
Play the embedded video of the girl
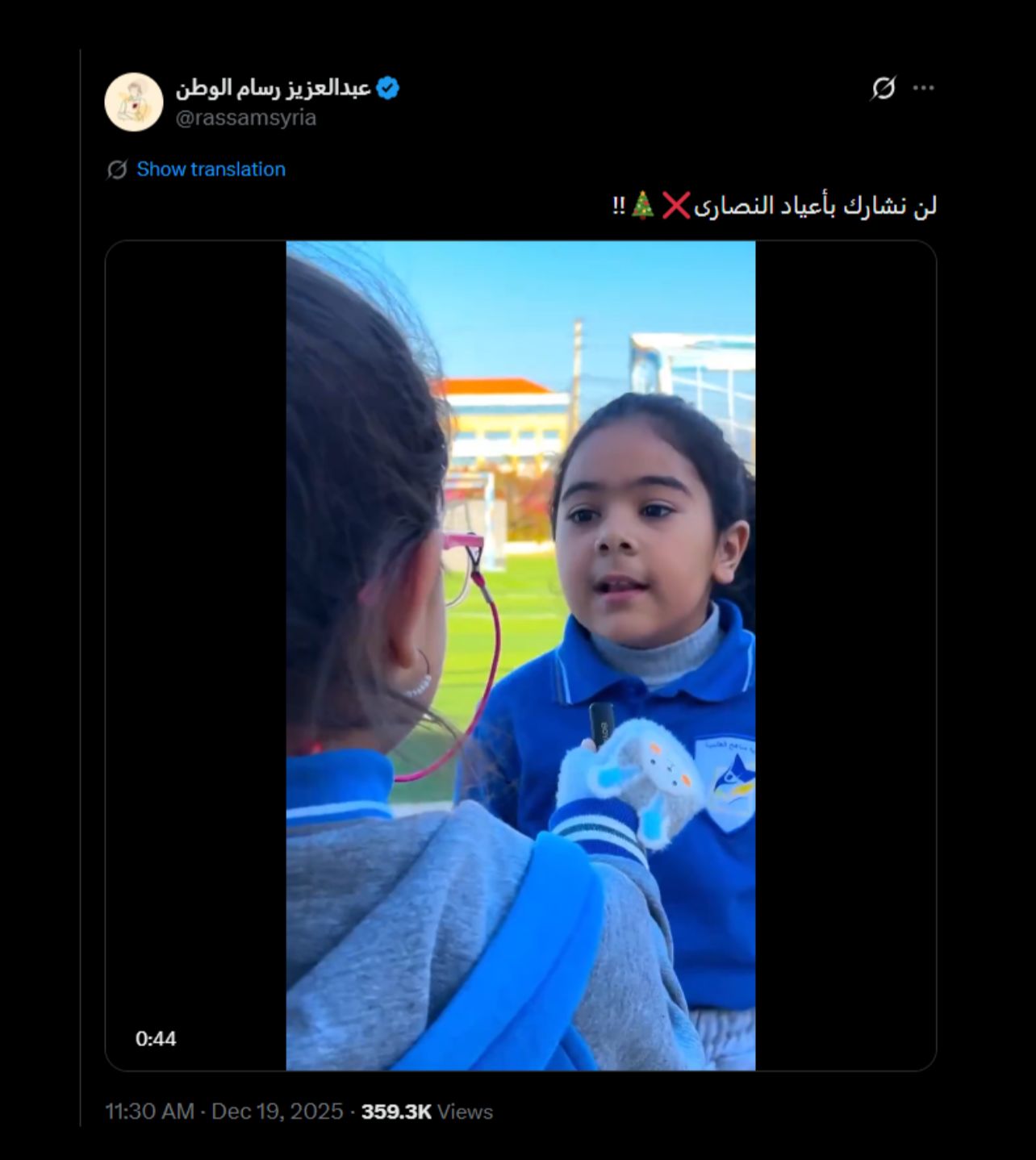[x=520, y=656]
